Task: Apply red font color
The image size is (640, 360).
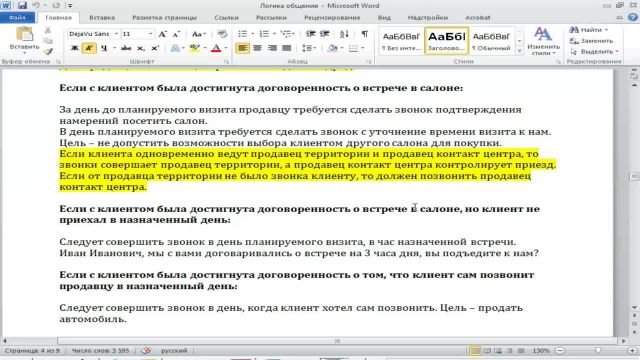Action: [x=216, y=48]
